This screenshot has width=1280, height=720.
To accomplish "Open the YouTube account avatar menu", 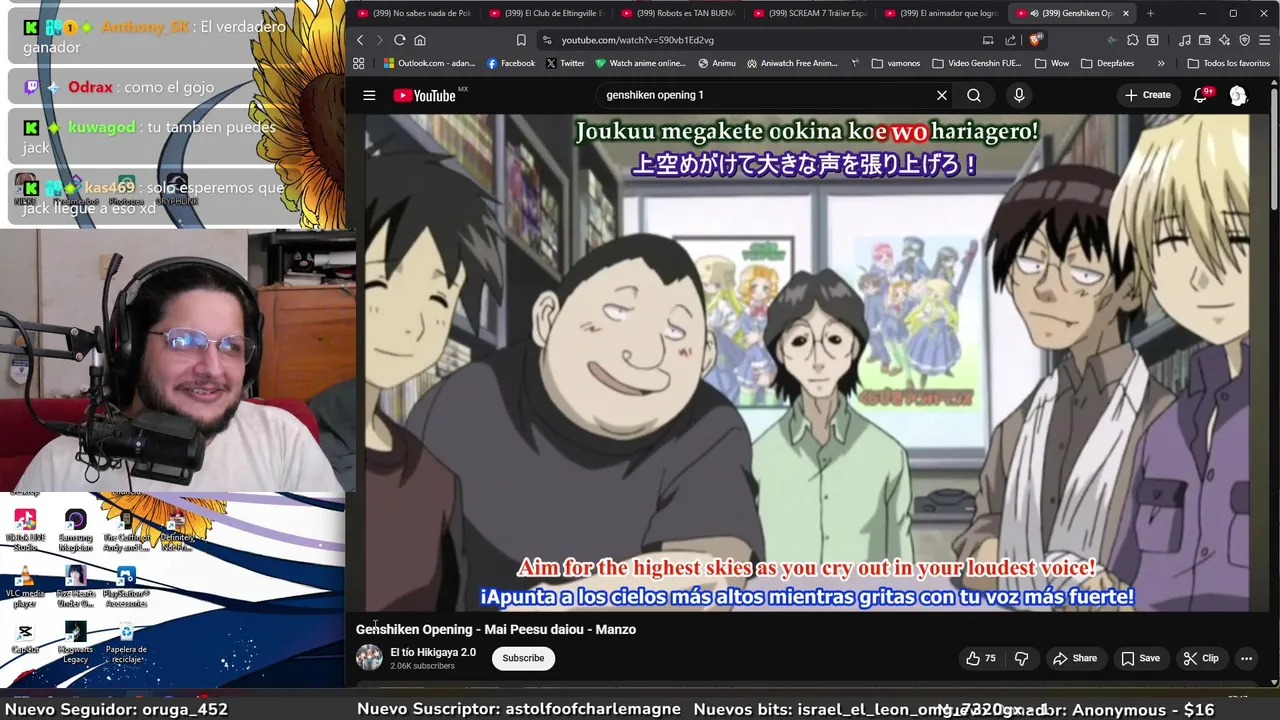I will [x=1238, y=95].
